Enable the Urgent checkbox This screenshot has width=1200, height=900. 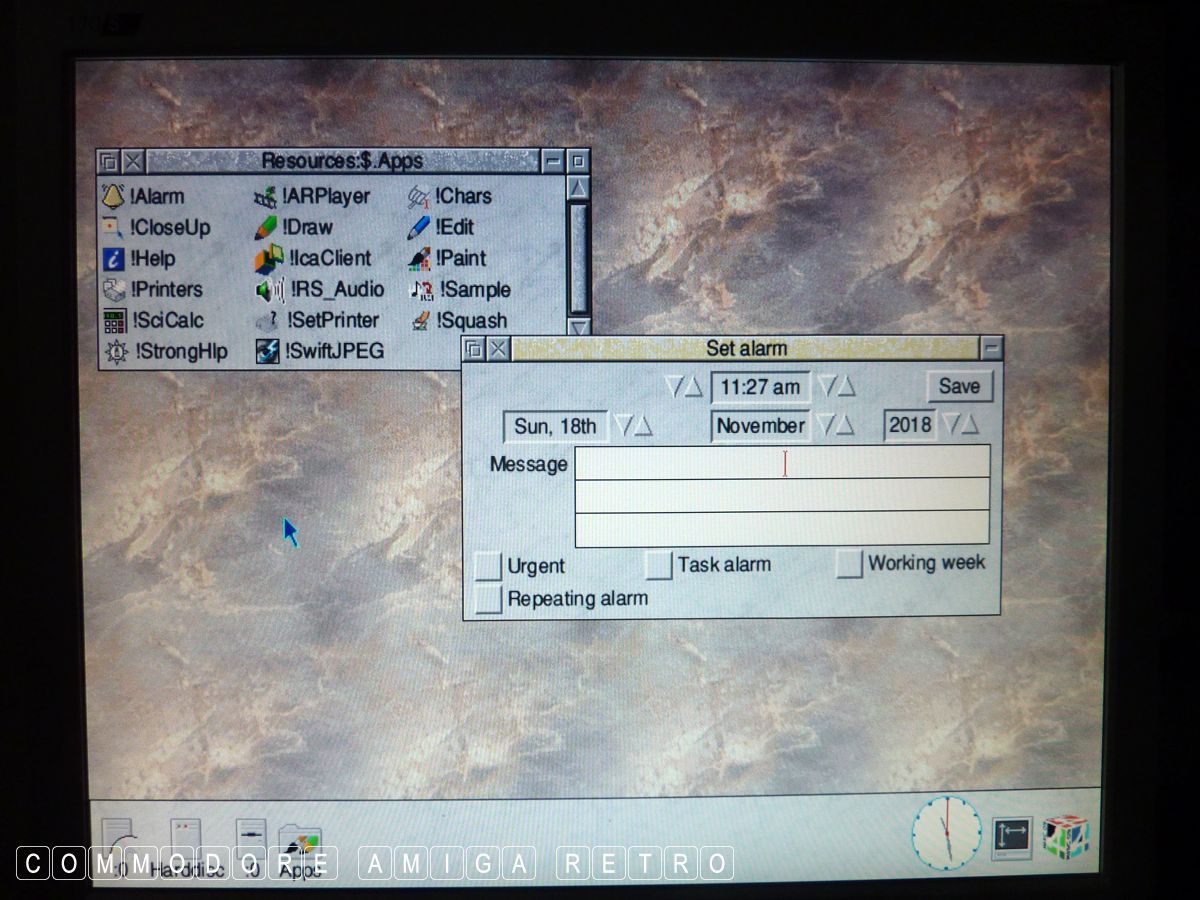(488, 567)
